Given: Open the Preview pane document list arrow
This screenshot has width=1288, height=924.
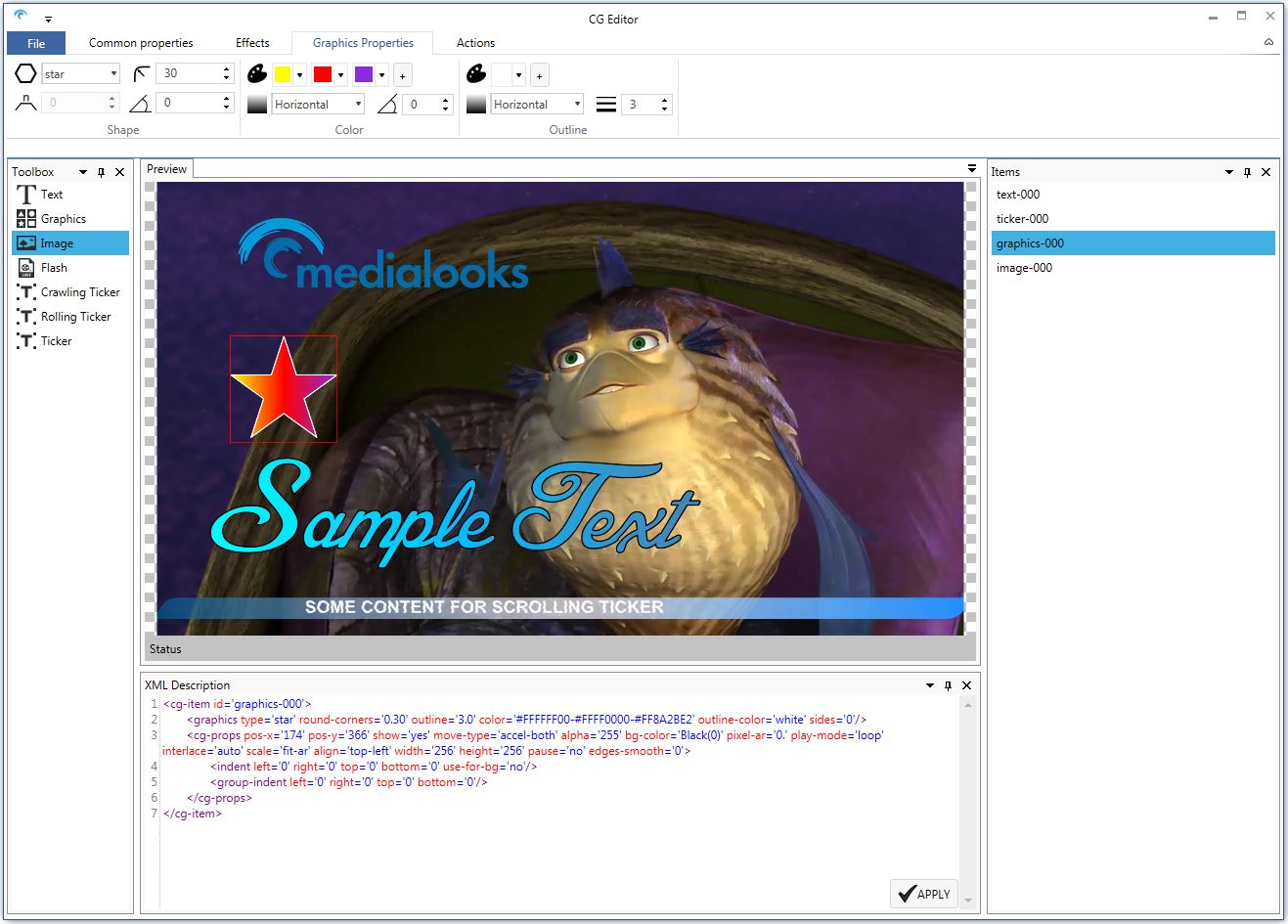Looking at the screenshot, I should click(x=972, y=168).
